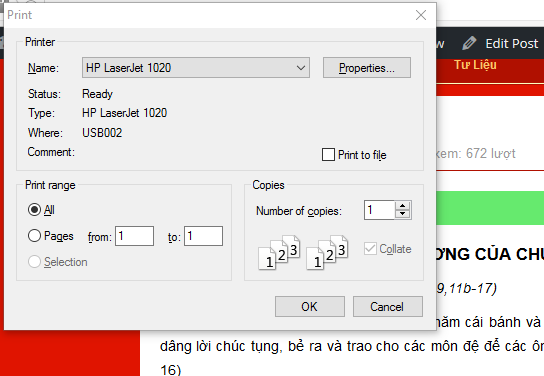Image resolution: width=544 pixels, height=376 pixels.
Task: Click the second collate pages illustration
Action: tap(327, 252)
